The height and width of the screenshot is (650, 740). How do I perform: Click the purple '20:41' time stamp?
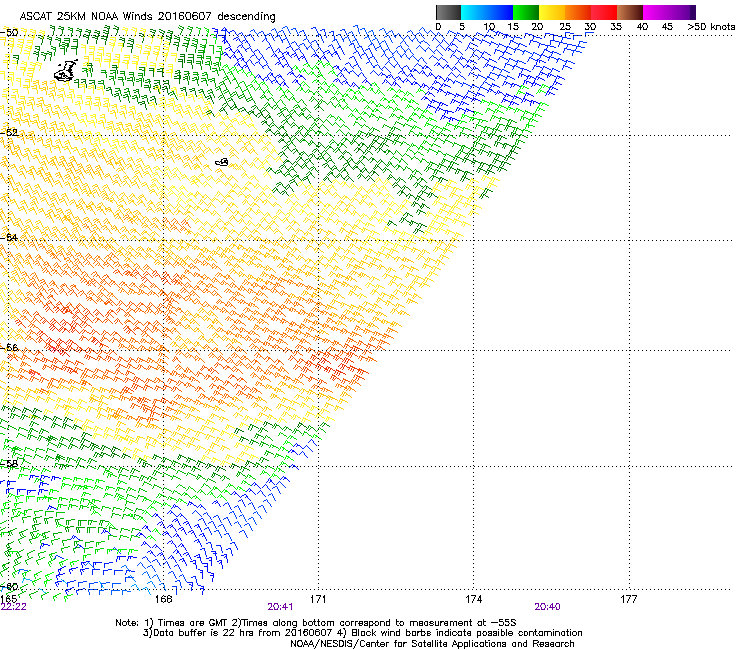(x=280, y=607)
